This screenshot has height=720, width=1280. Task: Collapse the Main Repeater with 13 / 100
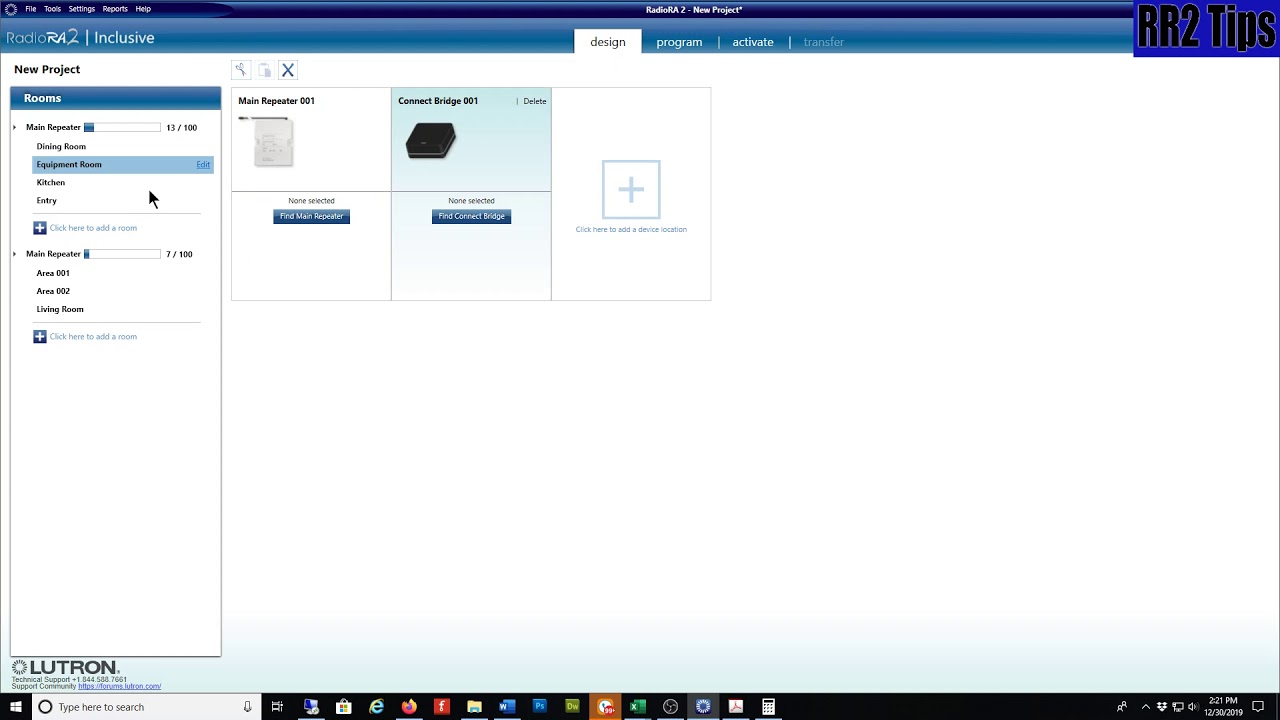[x=15, y=128]
